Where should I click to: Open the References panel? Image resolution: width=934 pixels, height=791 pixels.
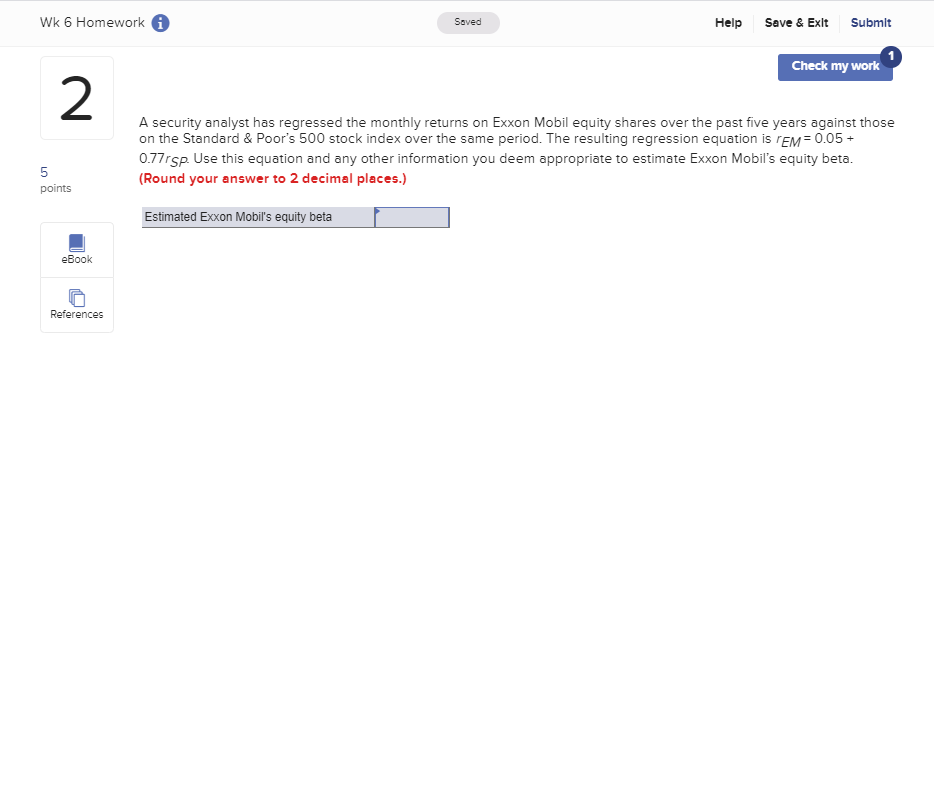coord(77,305)
